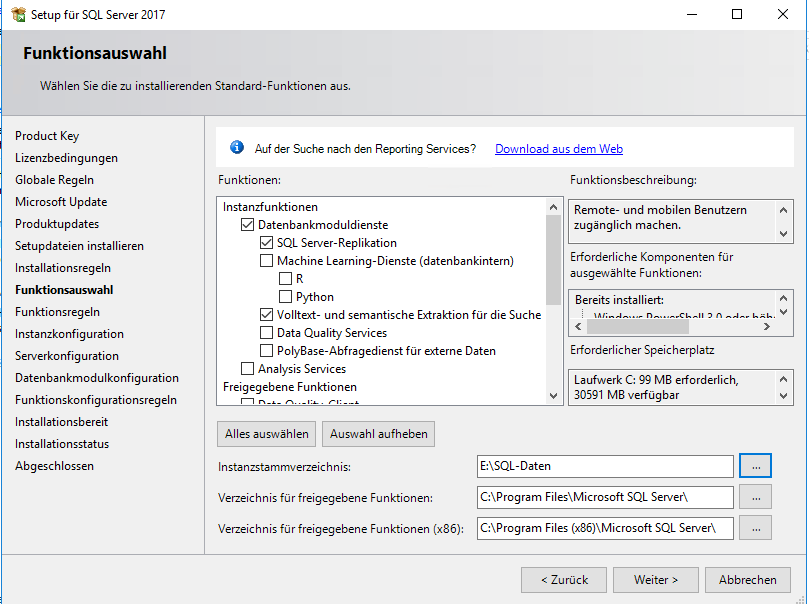809x604 pixels.
Task: Select the Installationsstatus step
Action: coord(62,444)
